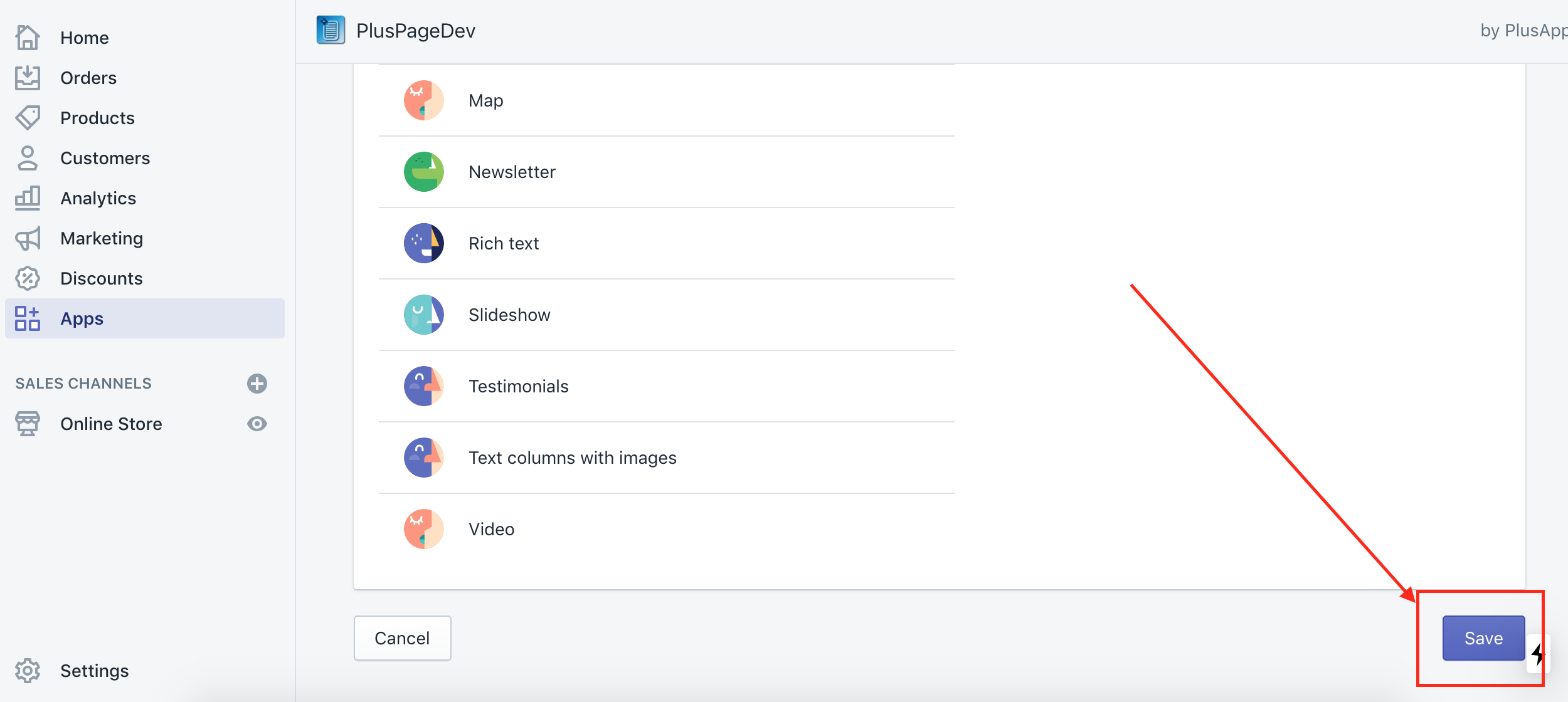Select the Testimonials section

click(x=518, y=385)
